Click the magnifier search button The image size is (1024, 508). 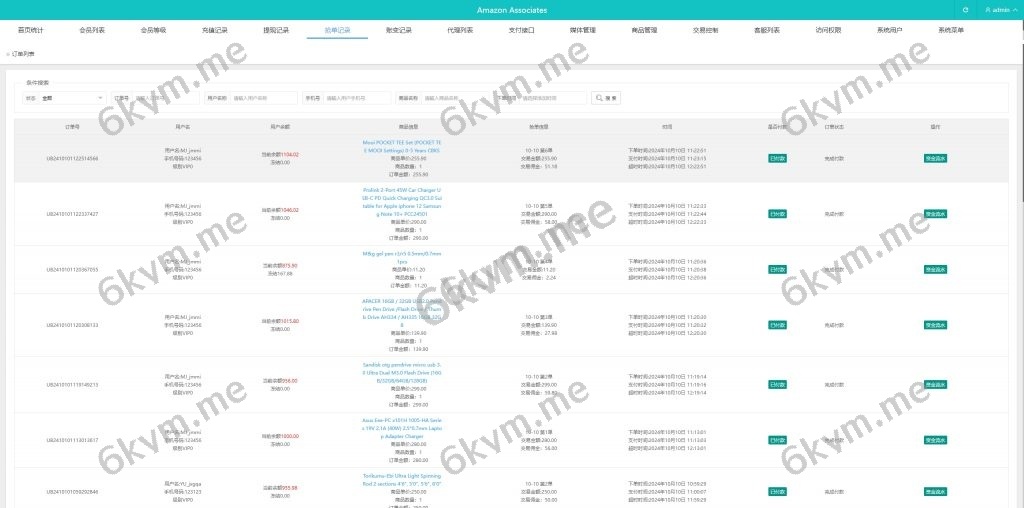point(606,98)
